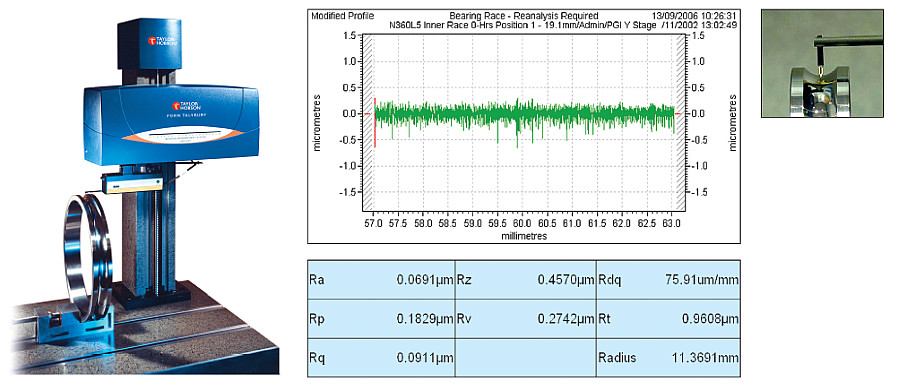The image size is (898, 385).
Task: Click the stylus probe photo thumbnail
Action: [822, 64]
